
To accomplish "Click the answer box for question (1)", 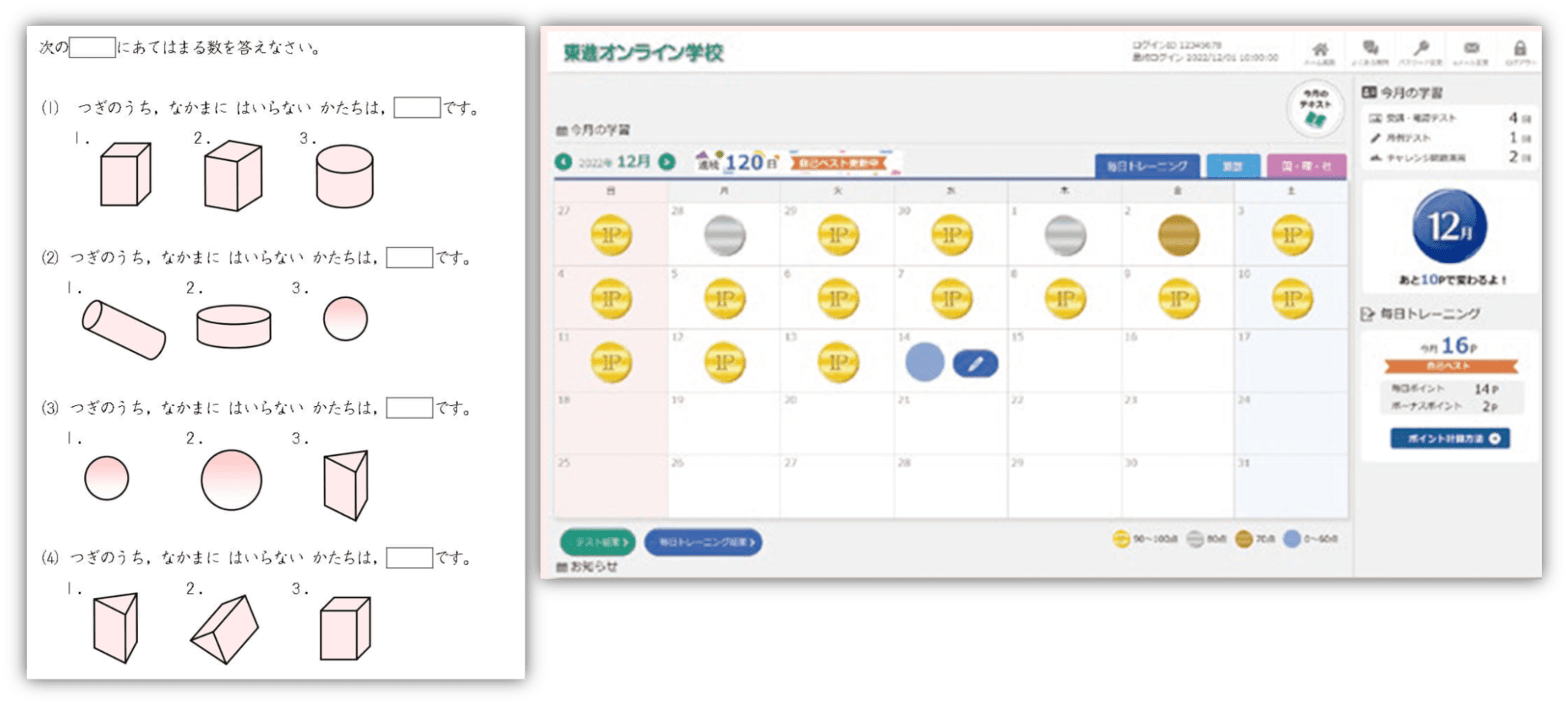I will [416, 107].
